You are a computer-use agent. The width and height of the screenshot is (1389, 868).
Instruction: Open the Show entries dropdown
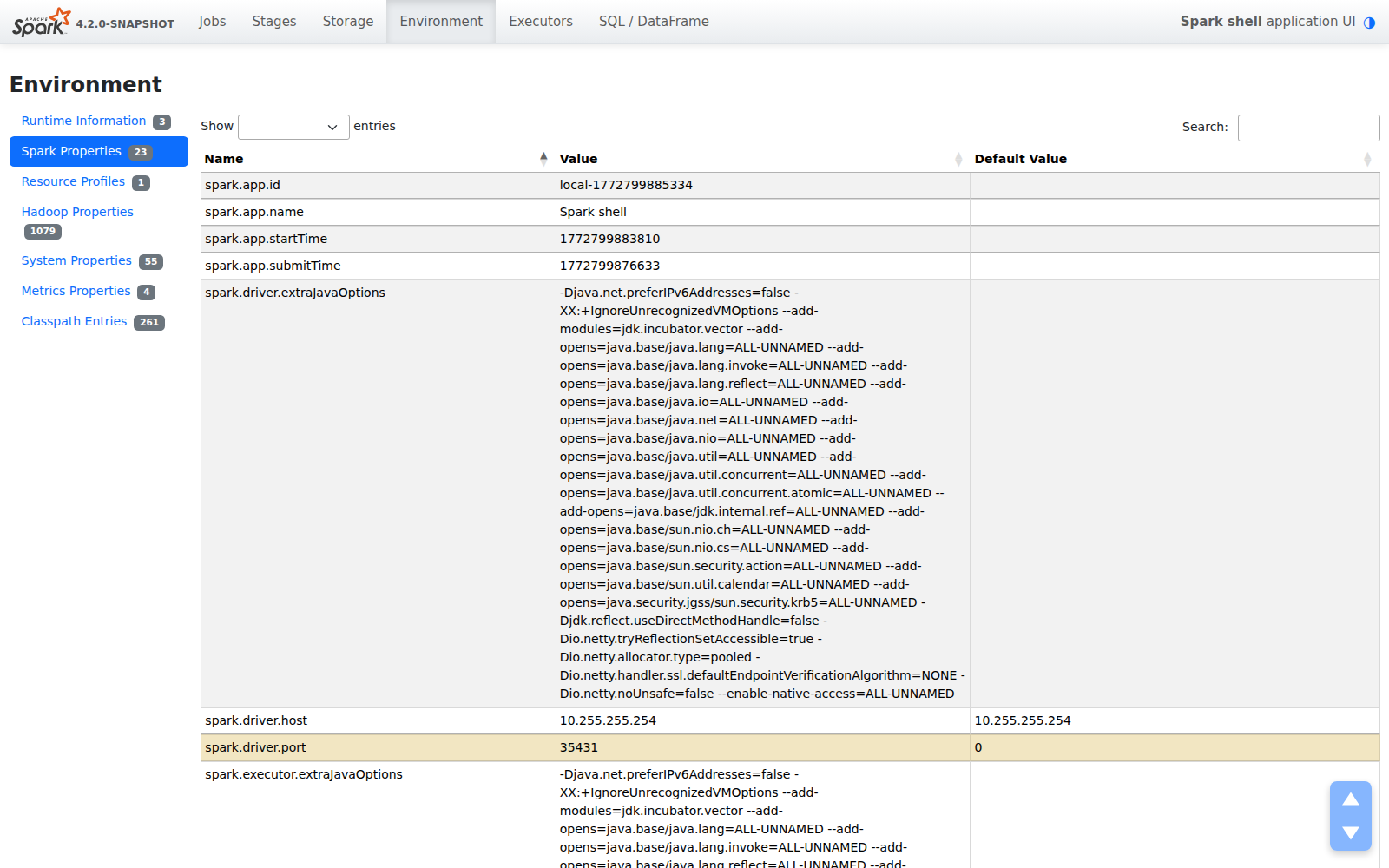point(293,127)
